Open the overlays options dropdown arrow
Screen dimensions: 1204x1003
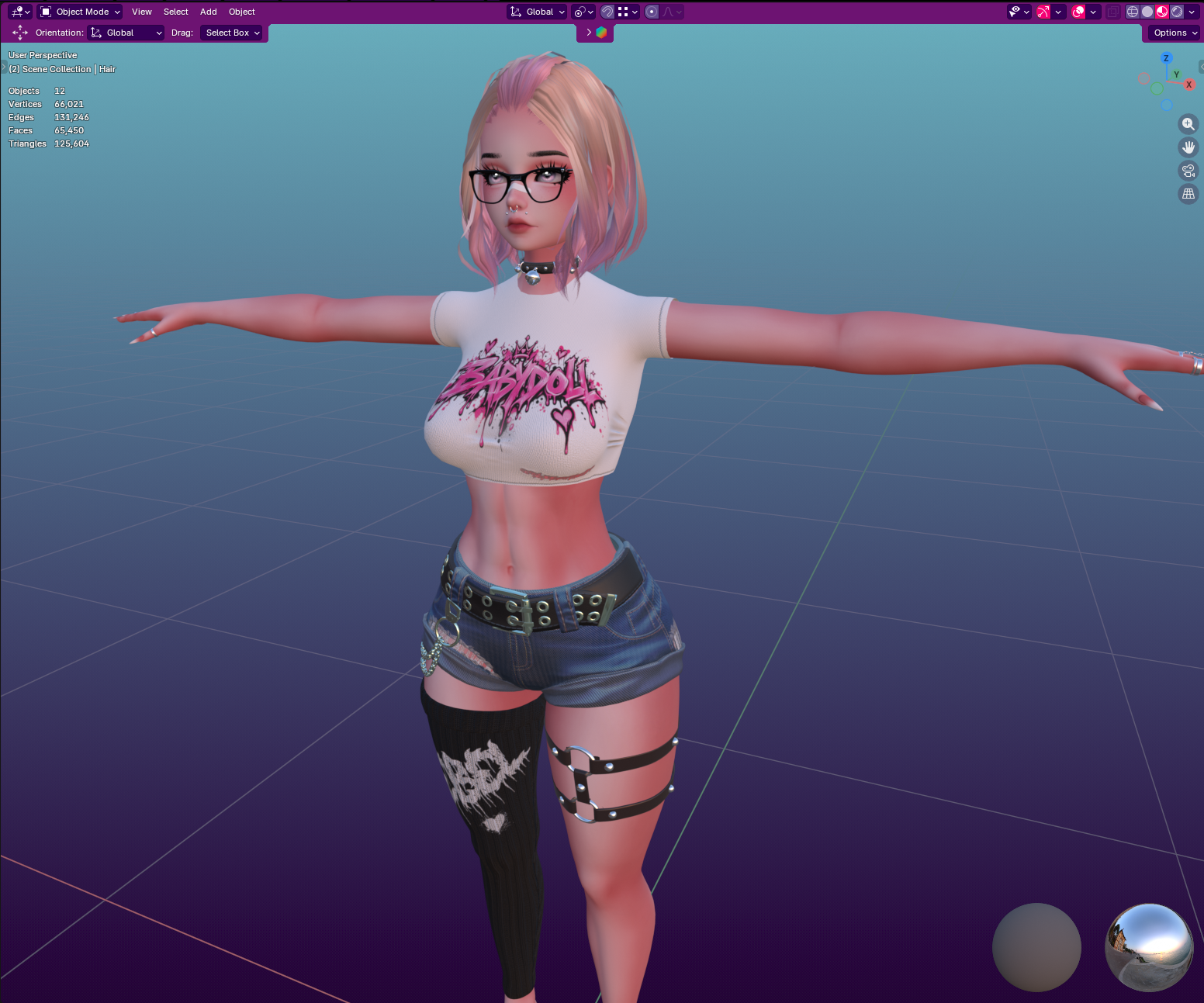pyautogui.click(x=1093, y=12)
